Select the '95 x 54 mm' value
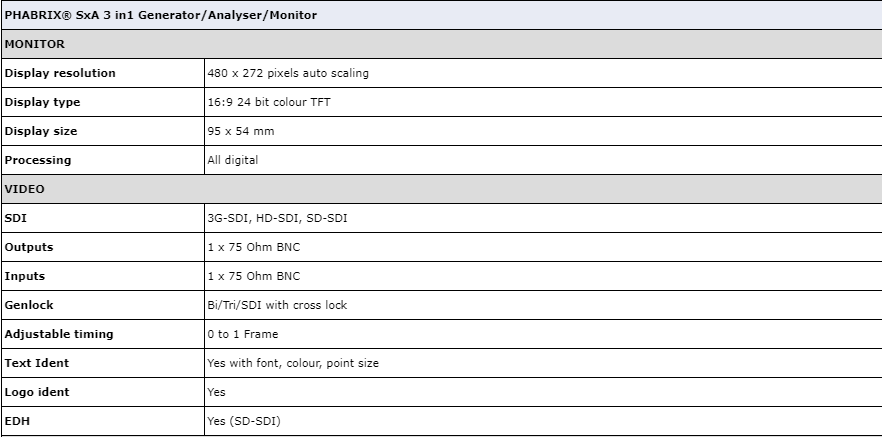This screenshot has height=437, width=882. tap(240, 131)
